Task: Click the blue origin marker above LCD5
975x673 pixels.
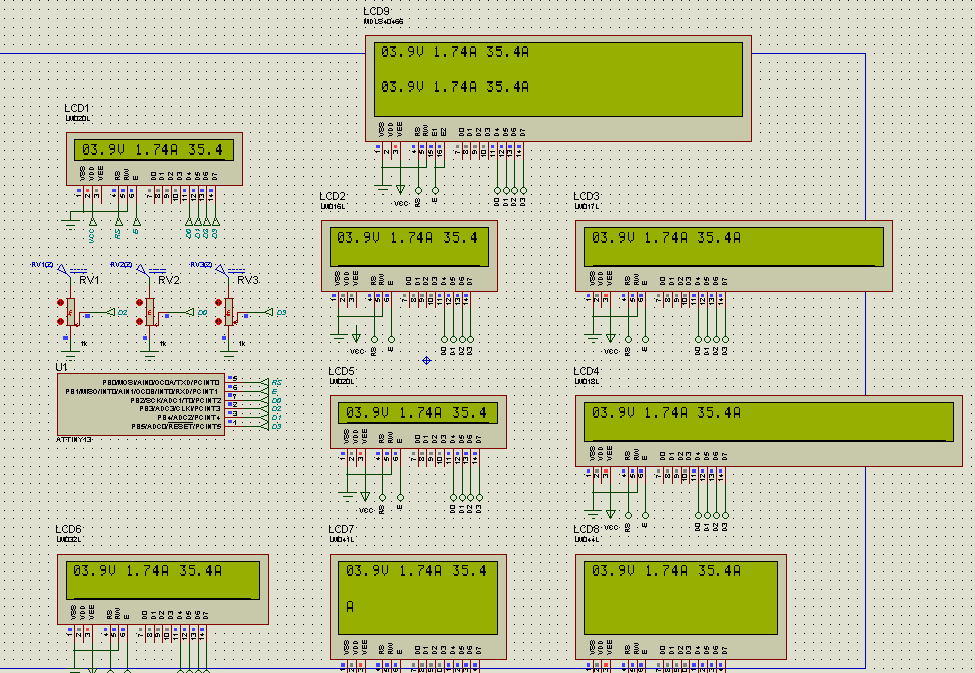Action: (x=427, y=360)
